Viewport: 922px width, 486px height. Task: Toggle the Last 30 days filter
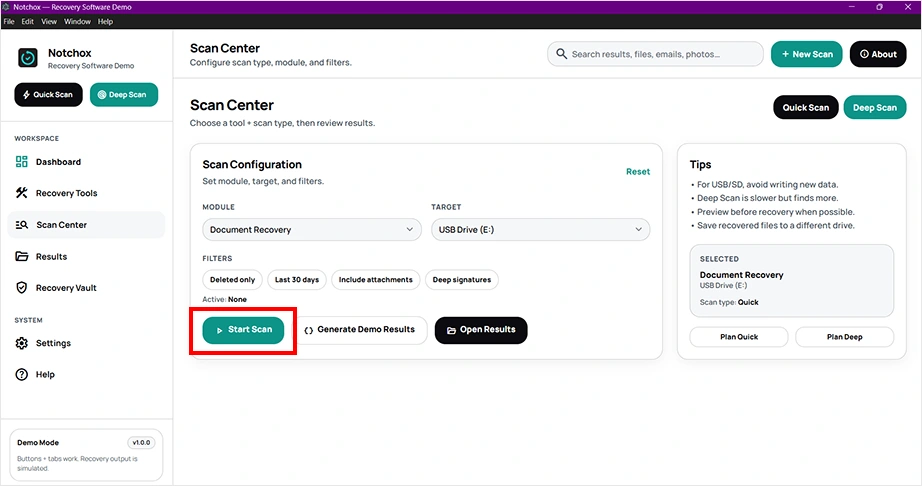tap(297, 280)
